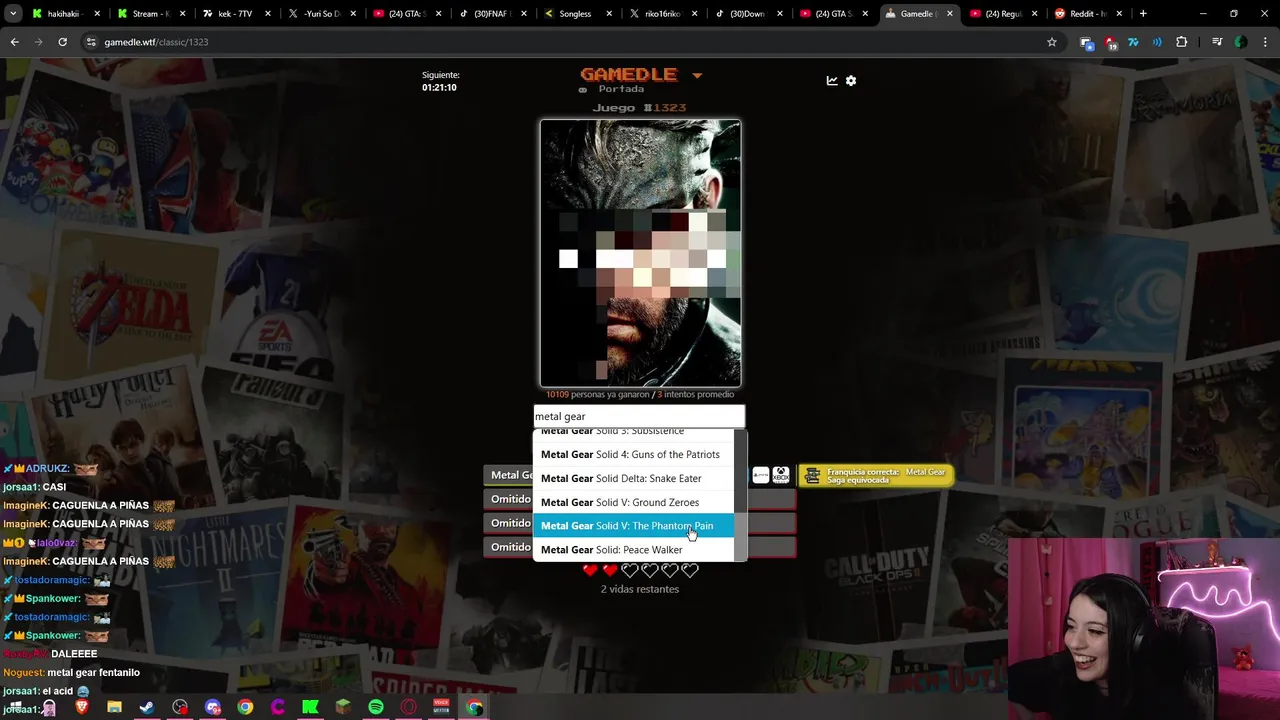Viewport: 1280px width, 720px height.
Task: Switch to the Stream Kick tab
Action: point(152,14)
